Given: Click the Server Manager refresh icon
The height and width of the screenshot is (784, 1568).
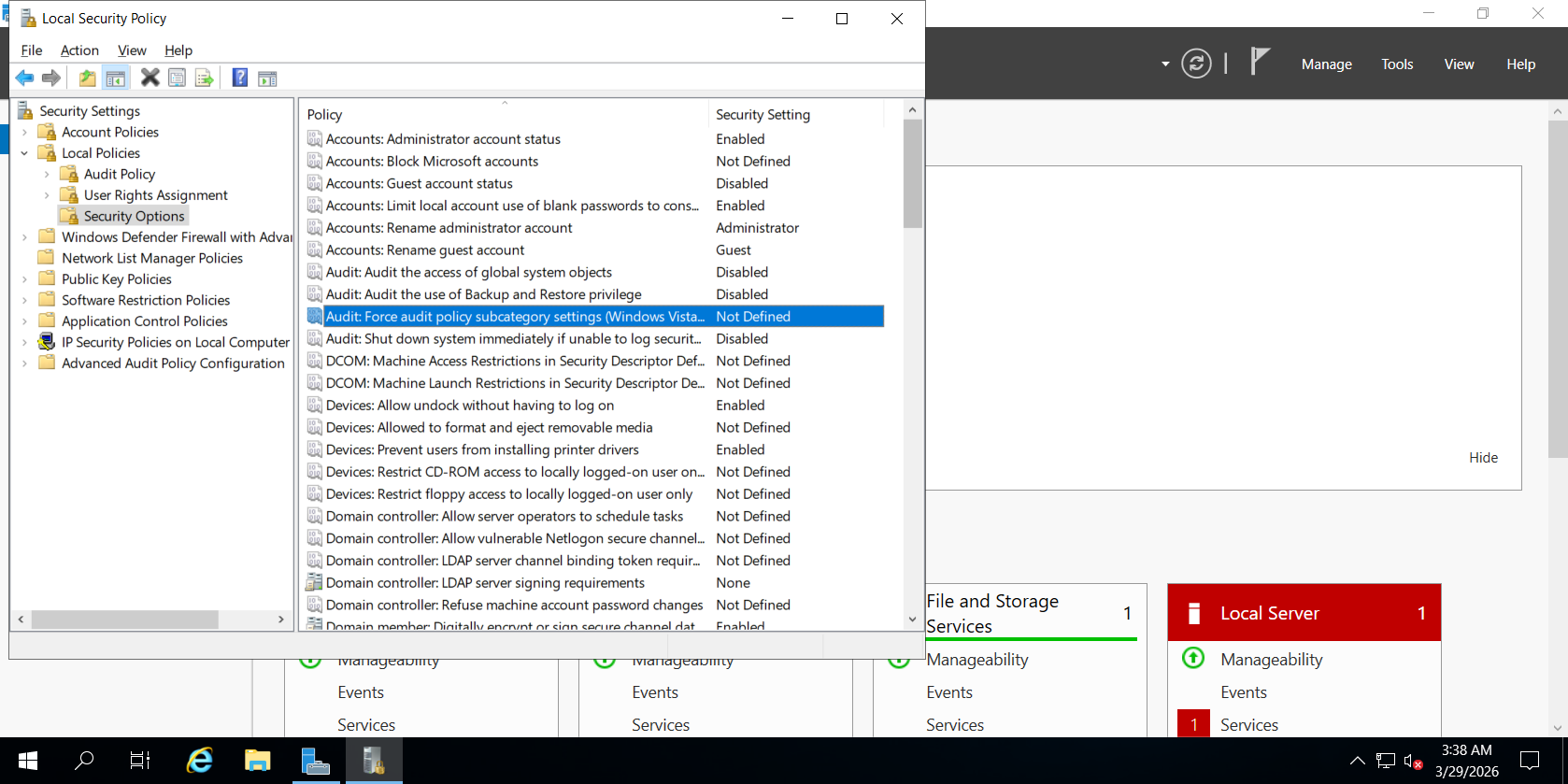Looking at the screenshot, I should tap(1196, 64).
